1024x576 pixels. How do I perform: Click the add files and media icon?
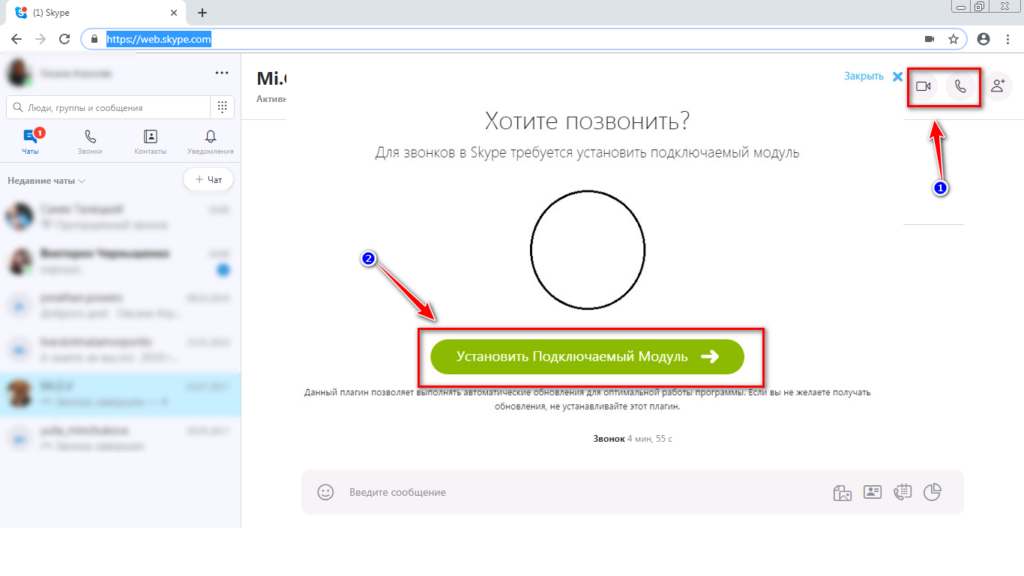842,492
